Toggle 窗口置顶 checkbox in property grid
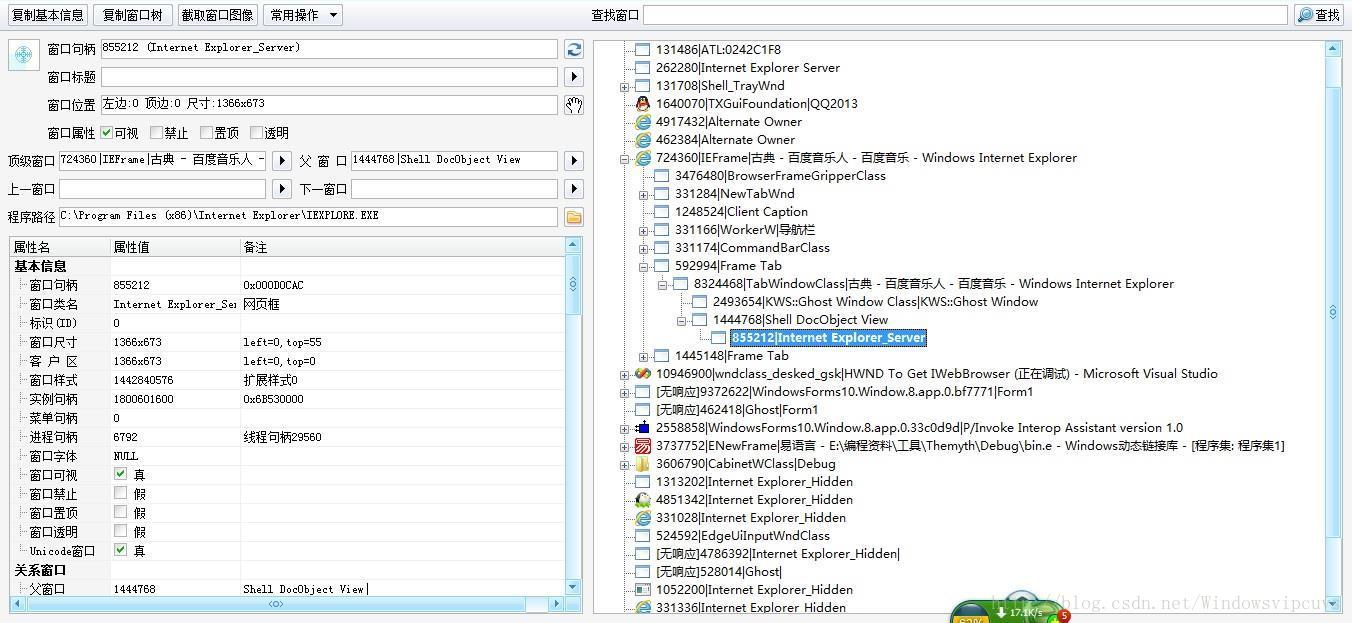Screen dimensions: 1352x623 (x=120, y=513)
